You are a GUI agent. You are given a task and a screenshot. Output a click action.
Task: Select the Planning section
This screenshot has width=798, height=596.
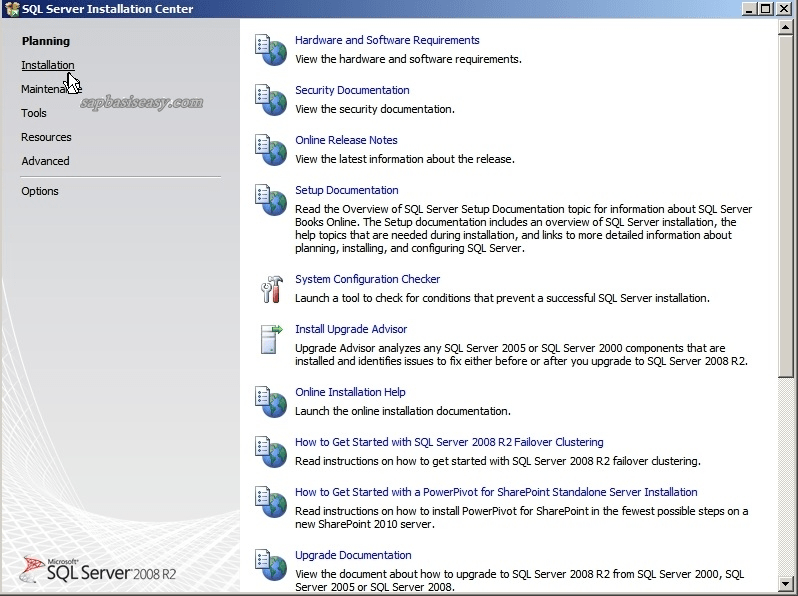(x=46, y=41)
